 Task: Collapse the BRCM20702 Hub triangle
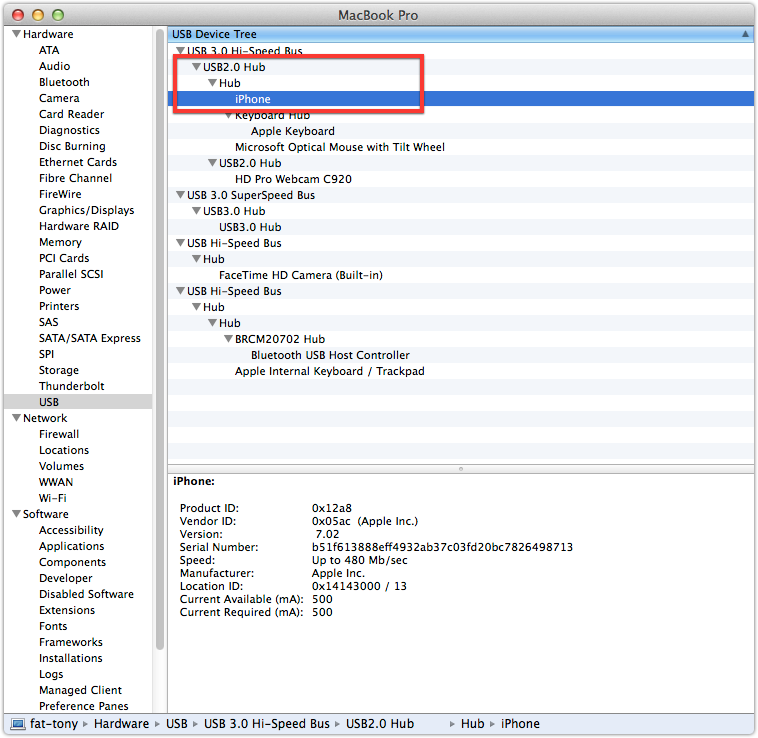point(228,339)
